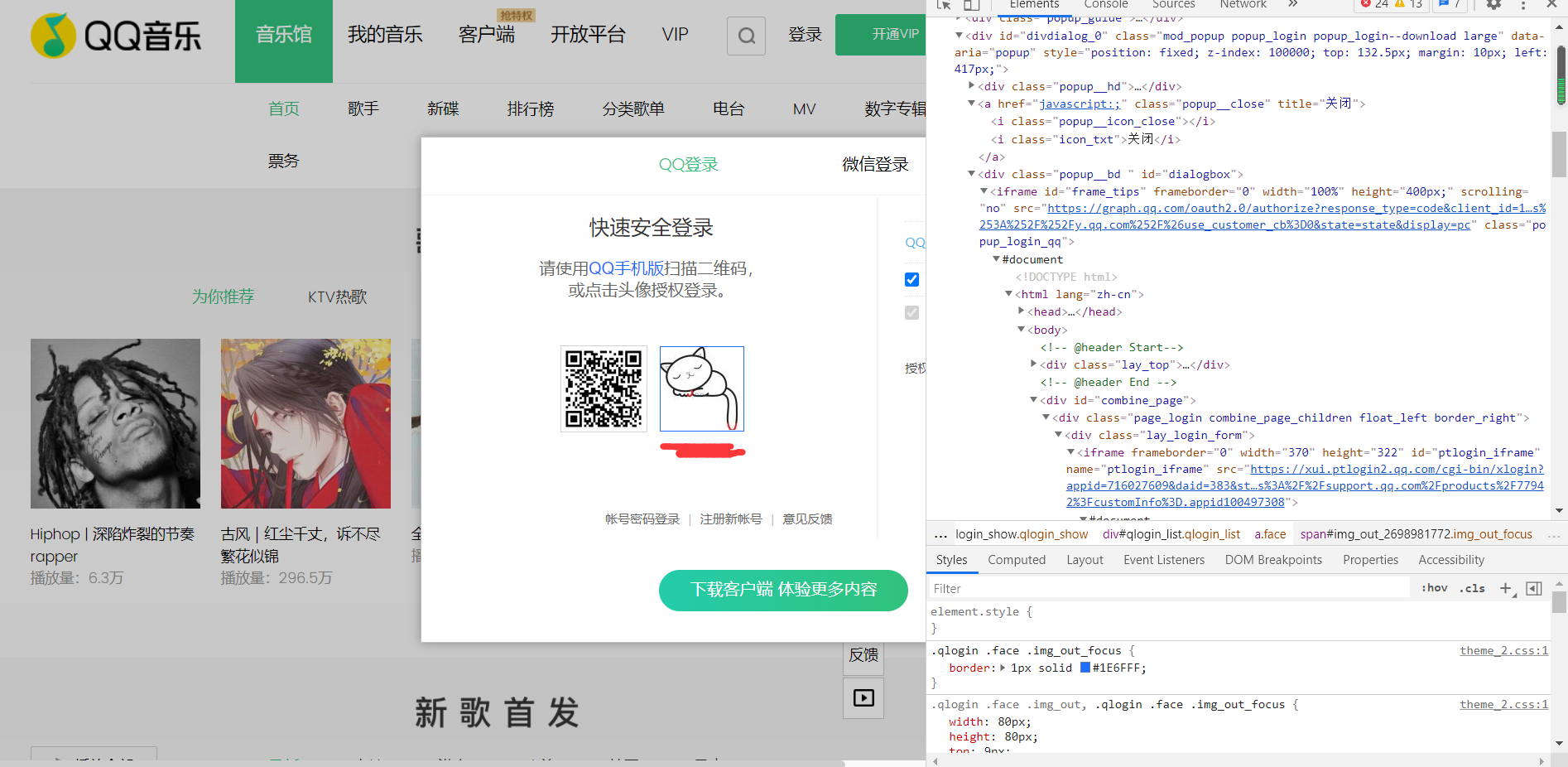
Task: Click the video player icon under 反馈
Action: (863, 698)
